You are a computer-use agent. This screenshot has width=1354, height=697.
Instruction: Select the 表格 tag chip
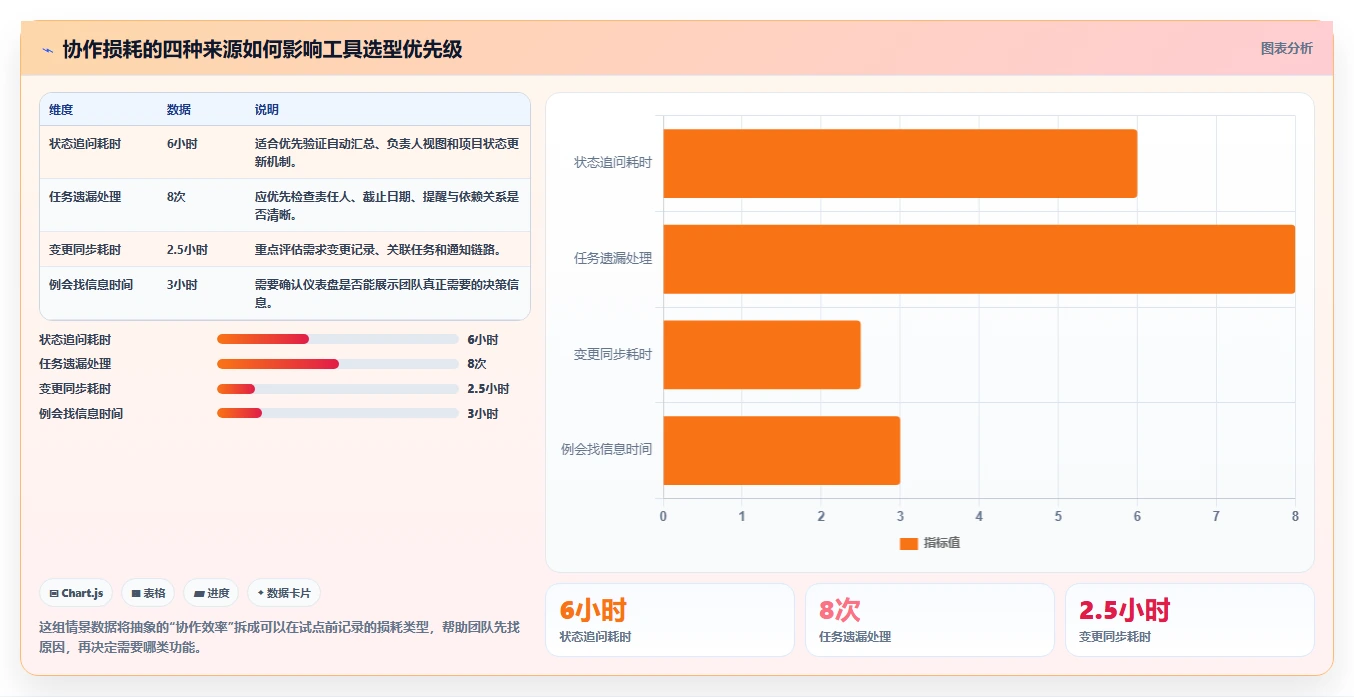pyautogui.click(x=148, y=593)
